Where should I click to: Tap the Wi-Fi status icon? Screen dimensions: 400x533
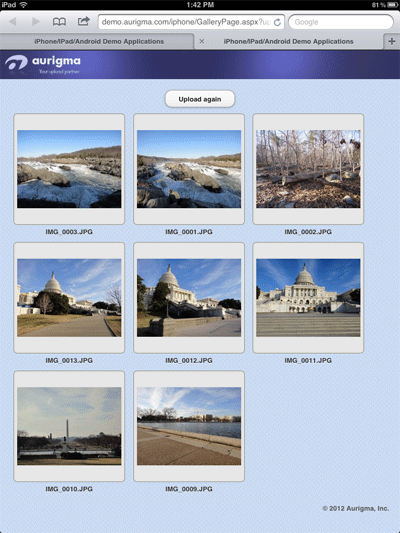coord(23,5)
